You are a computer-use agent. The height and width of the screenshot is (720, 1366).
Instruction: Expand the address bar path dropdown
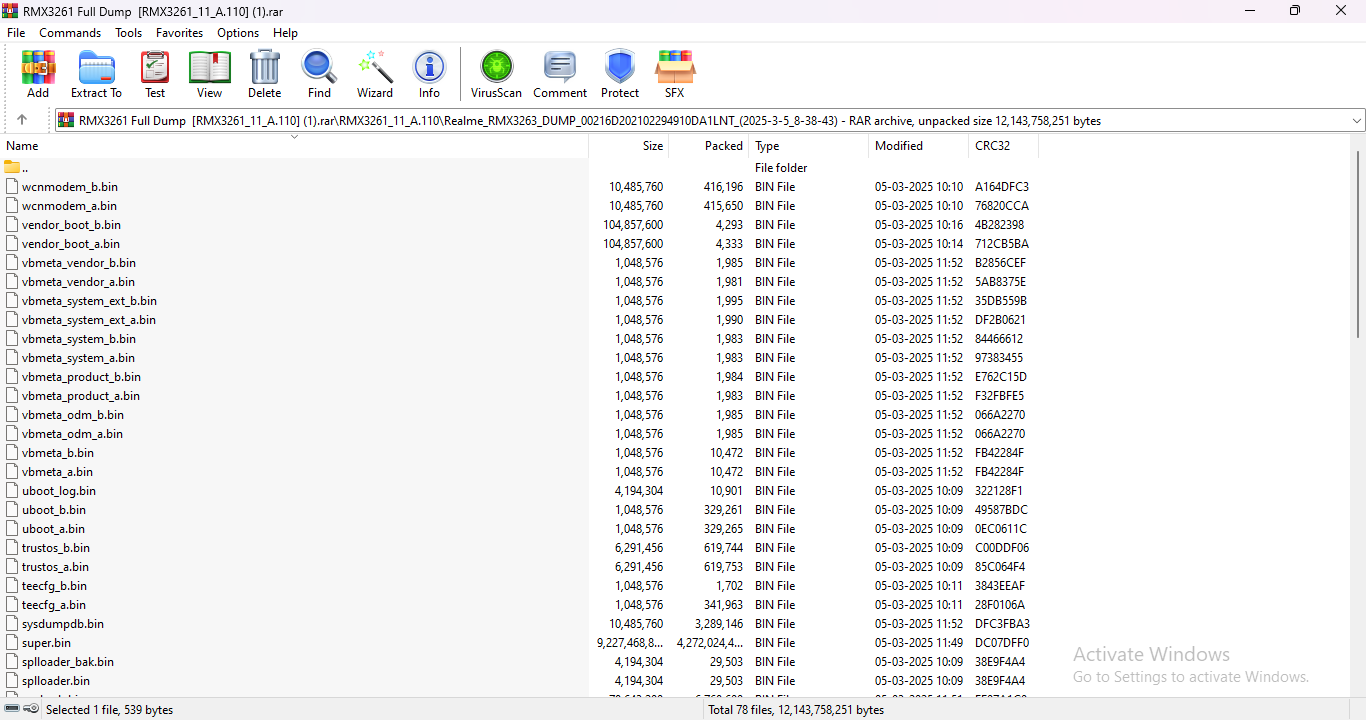pos(1356,121)
